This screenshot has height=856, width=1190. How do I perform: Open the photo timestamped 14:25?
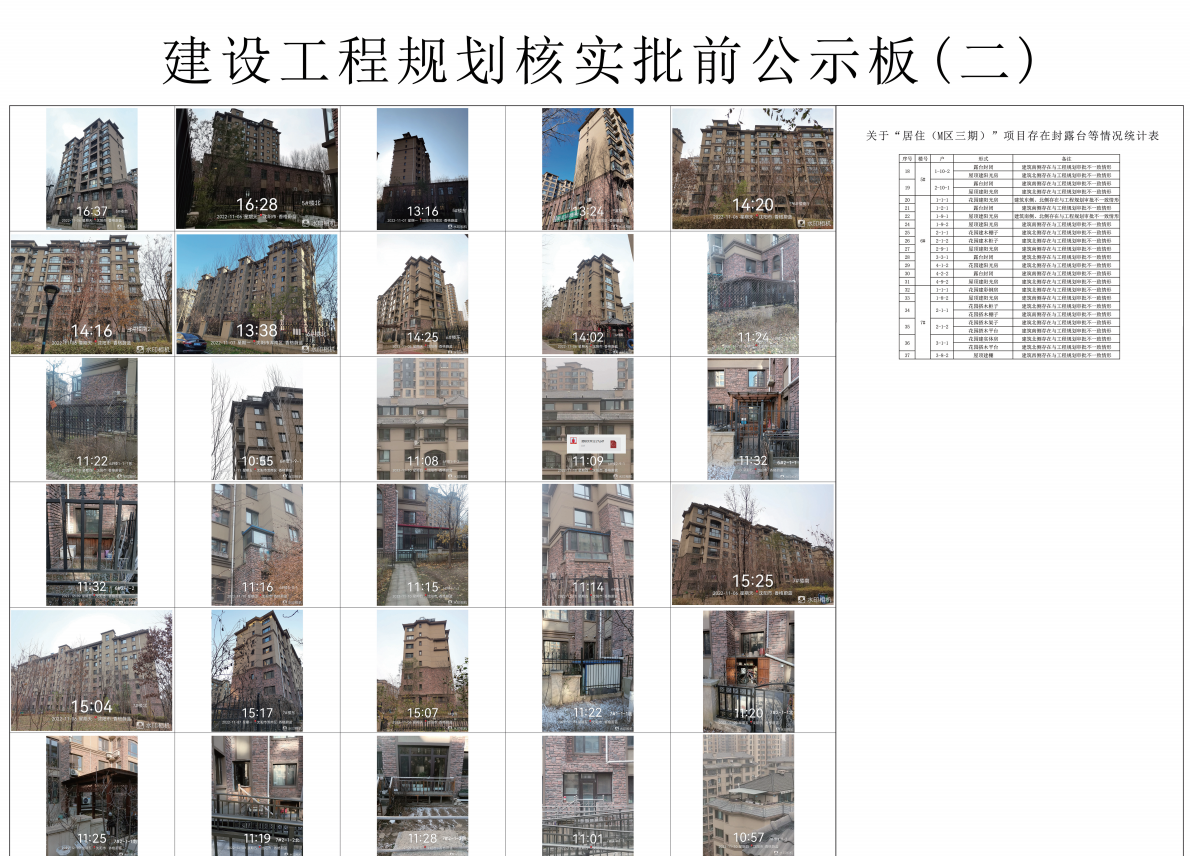pos(422,294)
